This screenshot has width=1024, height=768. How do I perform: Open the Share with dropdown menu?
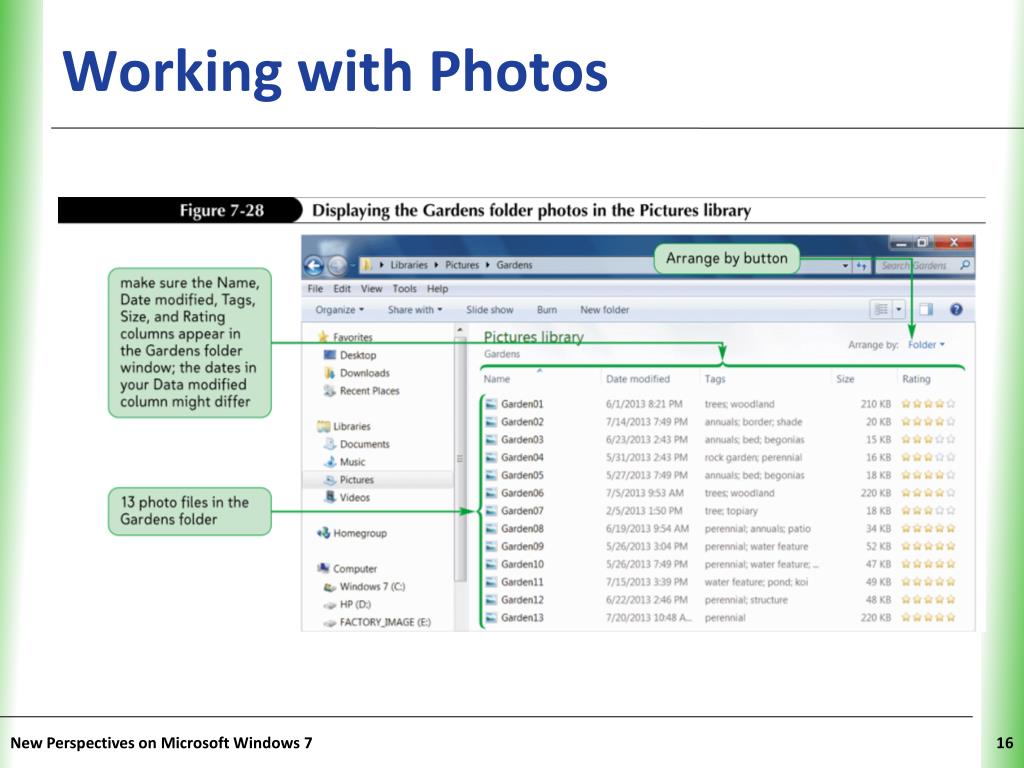(415, 310)
